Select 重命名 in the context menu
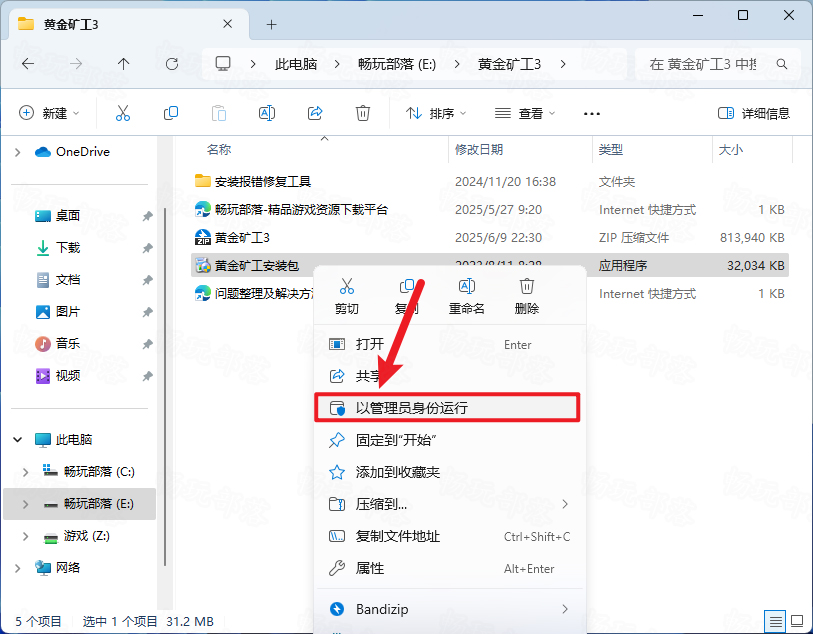813x634 pixels. (467, 296)
